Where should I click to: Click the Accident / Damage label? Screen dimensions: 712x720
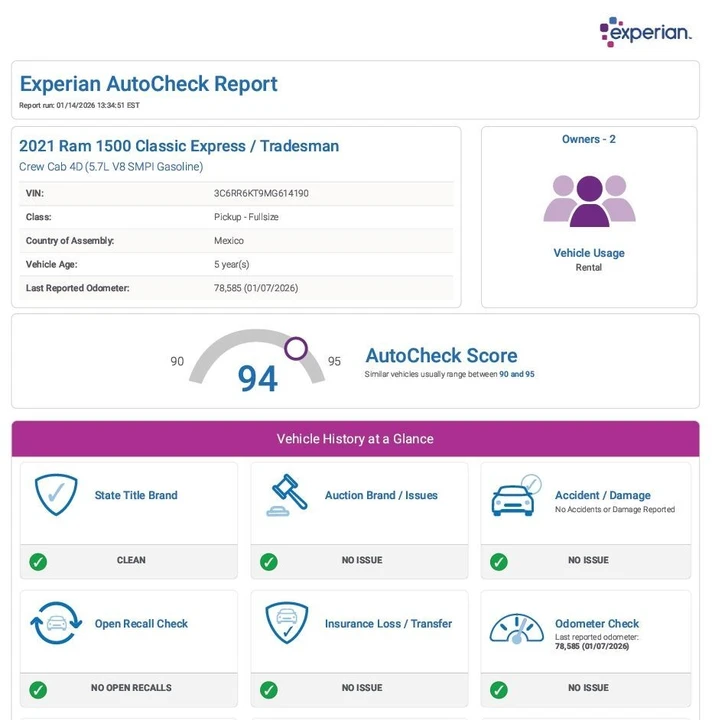(603, 495)
